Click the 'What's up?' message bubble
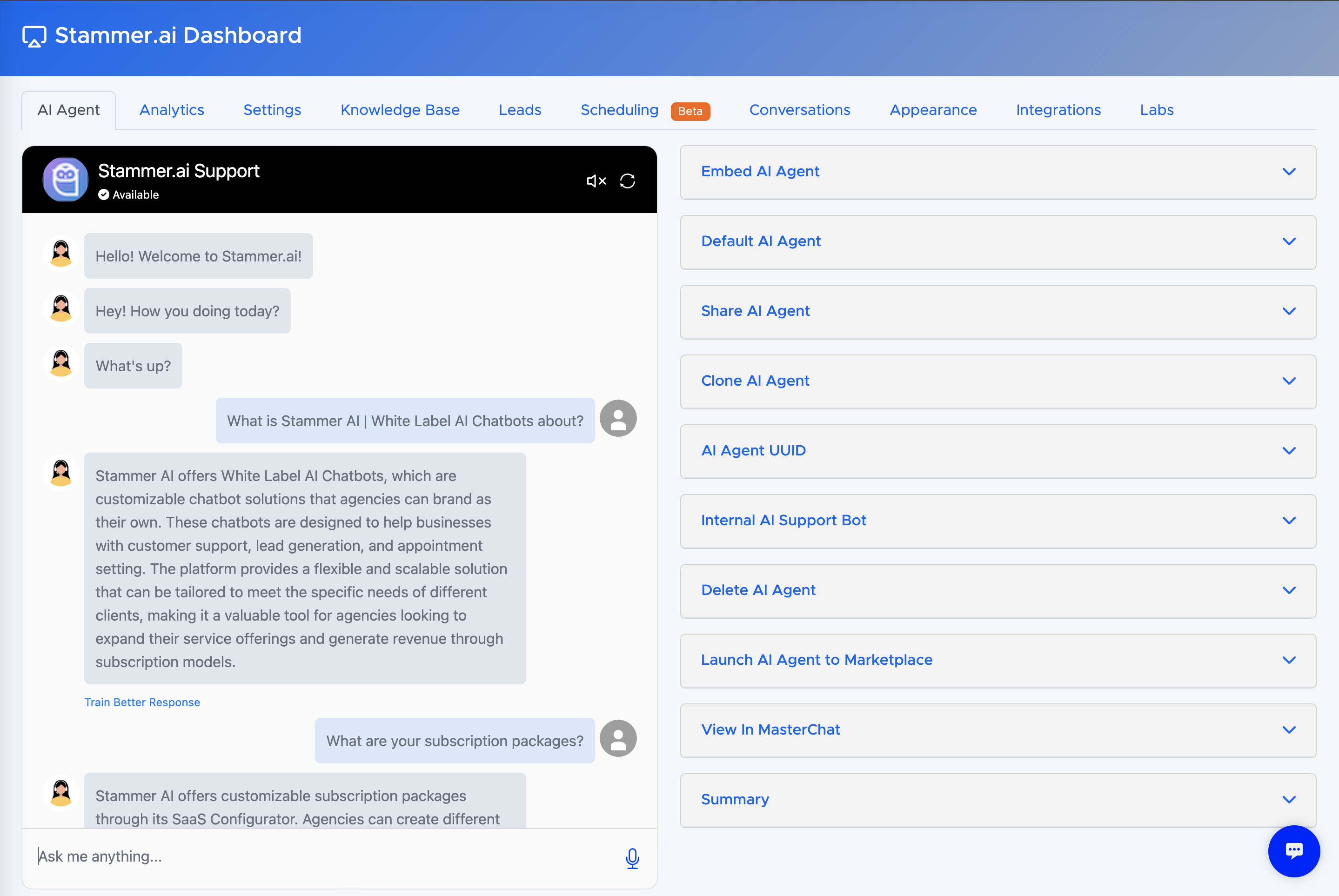Viewport: 1339px width, 896px height. pos(133,366)
